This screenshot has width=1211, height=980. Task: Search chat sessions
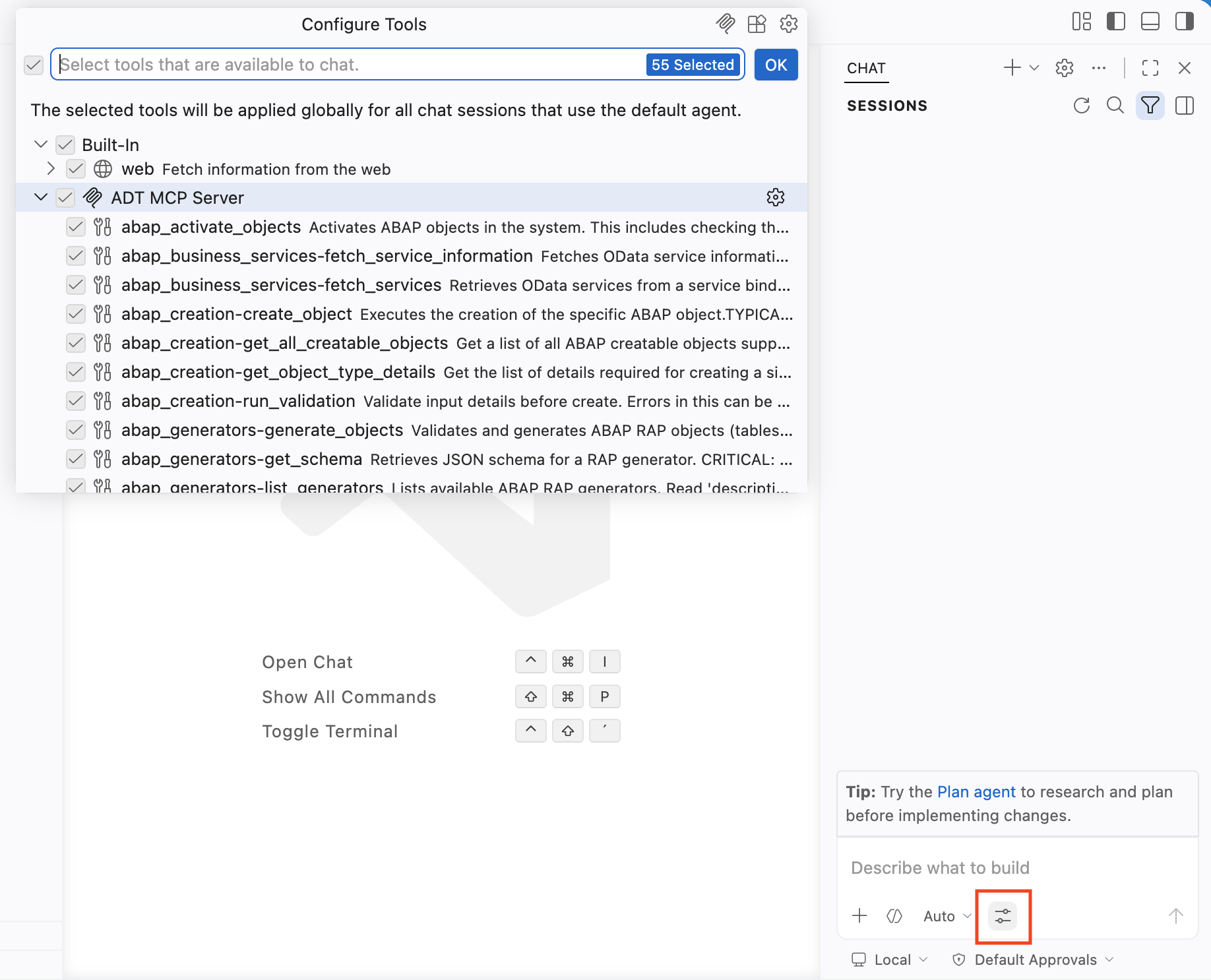tap(1115, 106)
